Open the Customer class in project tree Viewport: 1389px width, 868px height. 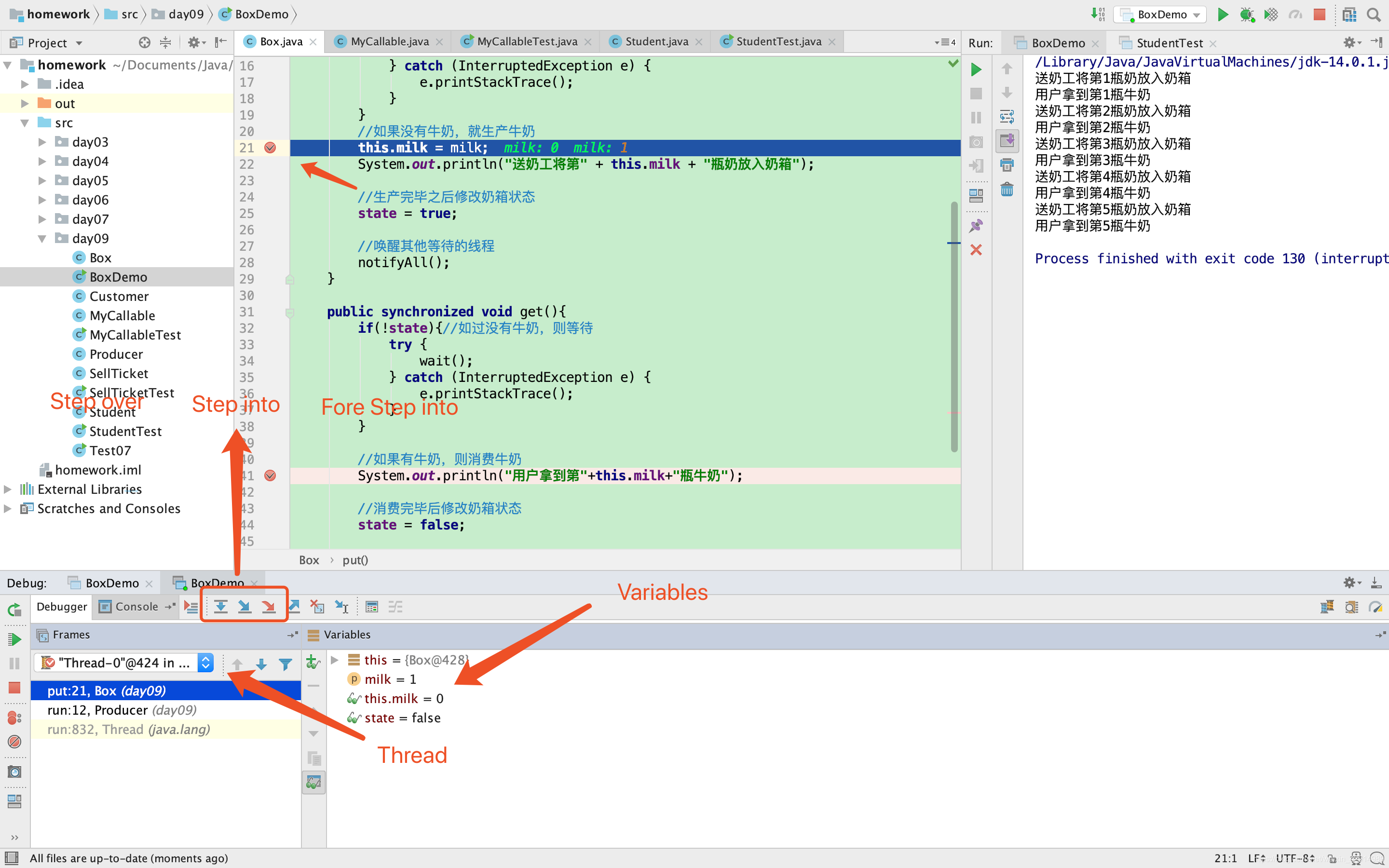click(x=119, y=296)
